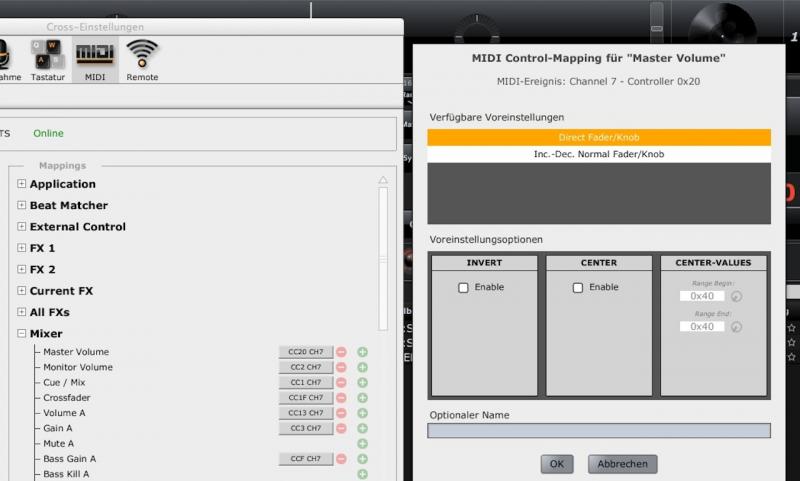Select Inc.-Dec. Normal Fader/Knob preset
800x481 pixels.
point(599,155)
